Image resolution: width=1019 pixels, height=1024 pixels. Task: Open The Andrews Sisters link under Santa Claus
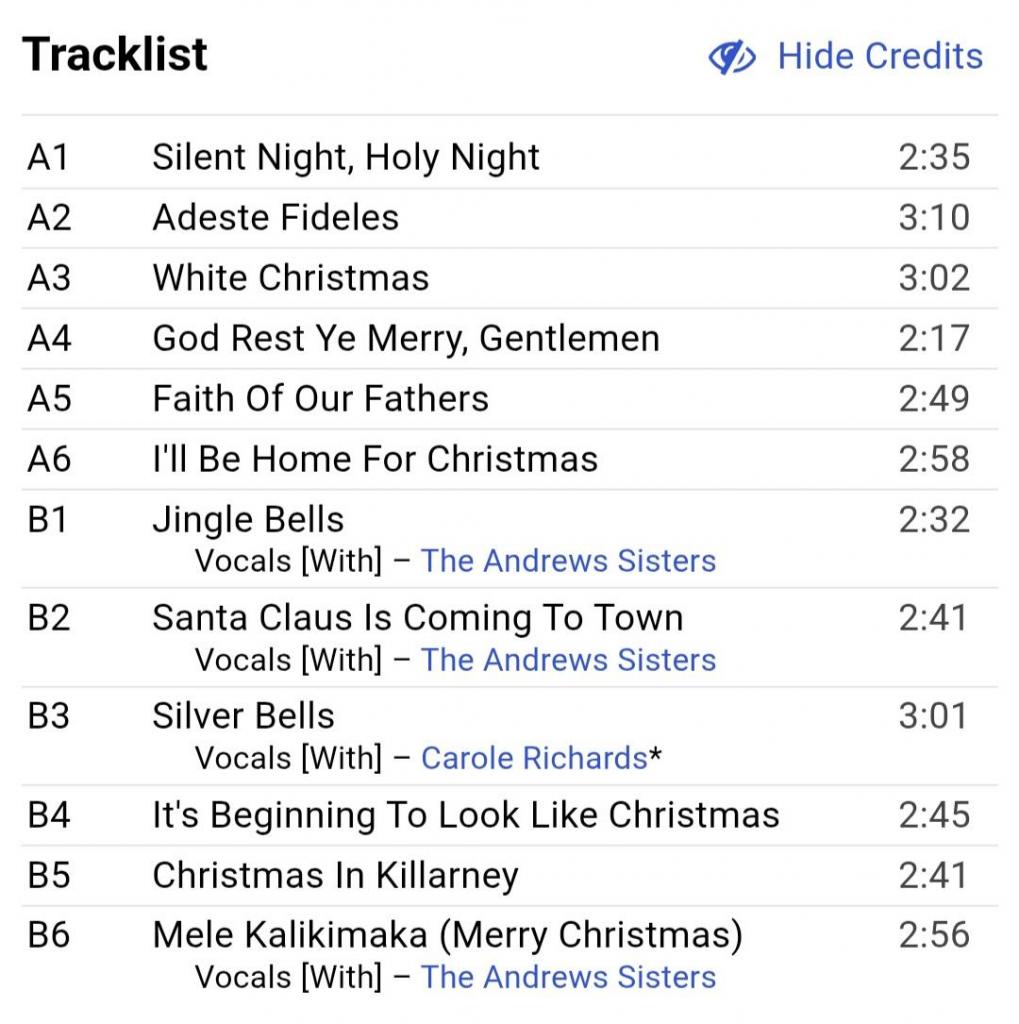[x=568, y=660]
